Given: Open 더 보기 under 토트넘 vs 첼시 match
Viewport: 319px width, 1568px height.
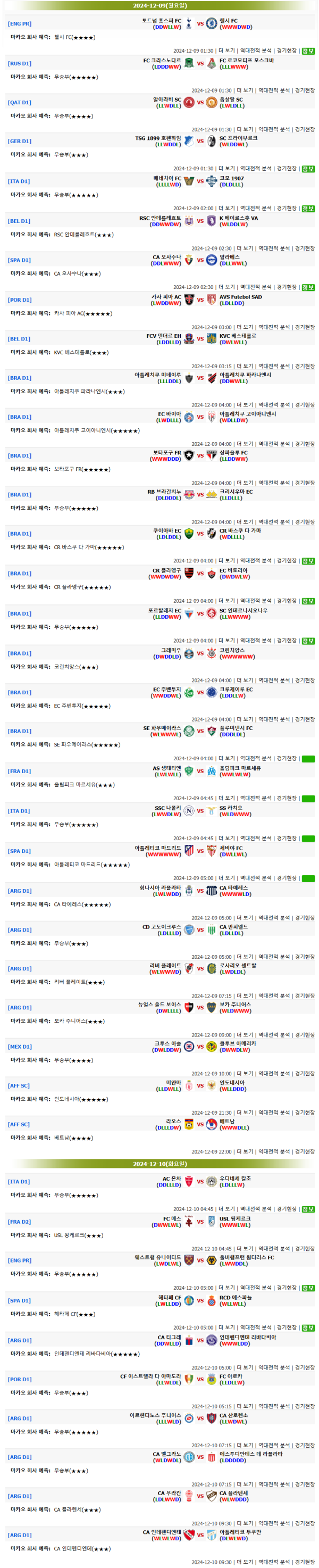Looking at the screenshot, I should coord(226,51).
